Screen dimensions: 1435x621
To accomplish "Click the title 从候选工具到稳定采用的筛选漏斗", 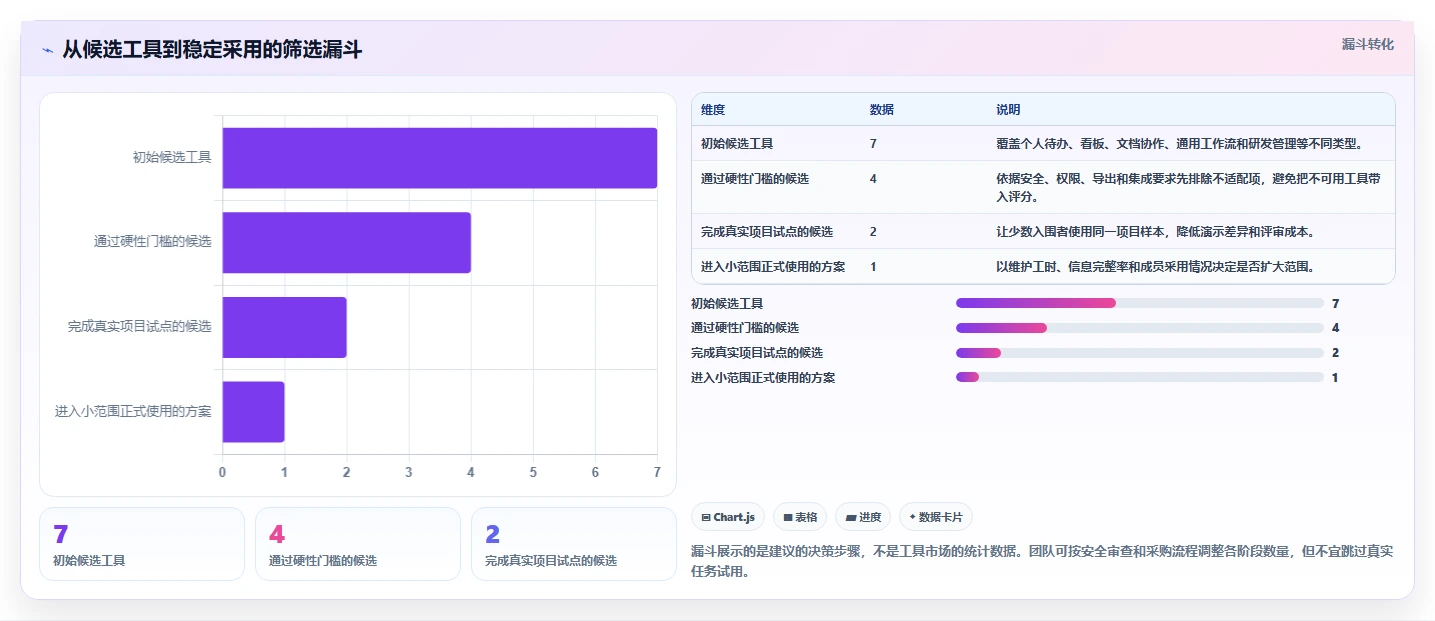I will point(212,50).
